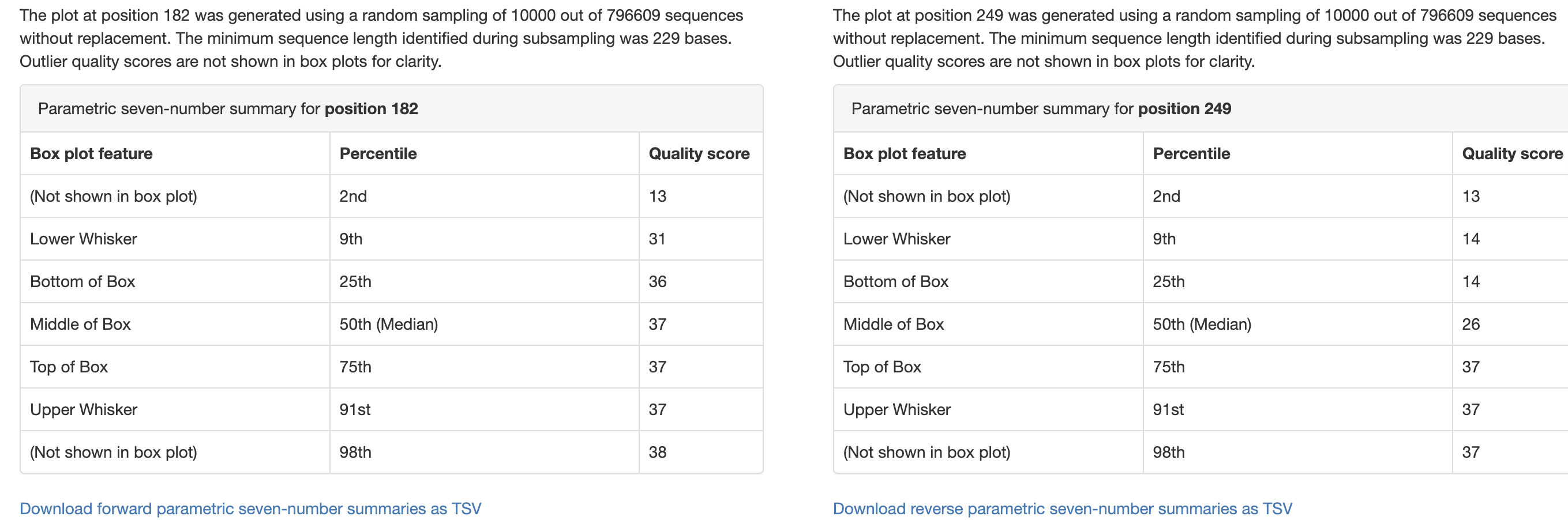Click the 50th (Median) cell for position 182

pyautogui.click(x=388, y=324)
